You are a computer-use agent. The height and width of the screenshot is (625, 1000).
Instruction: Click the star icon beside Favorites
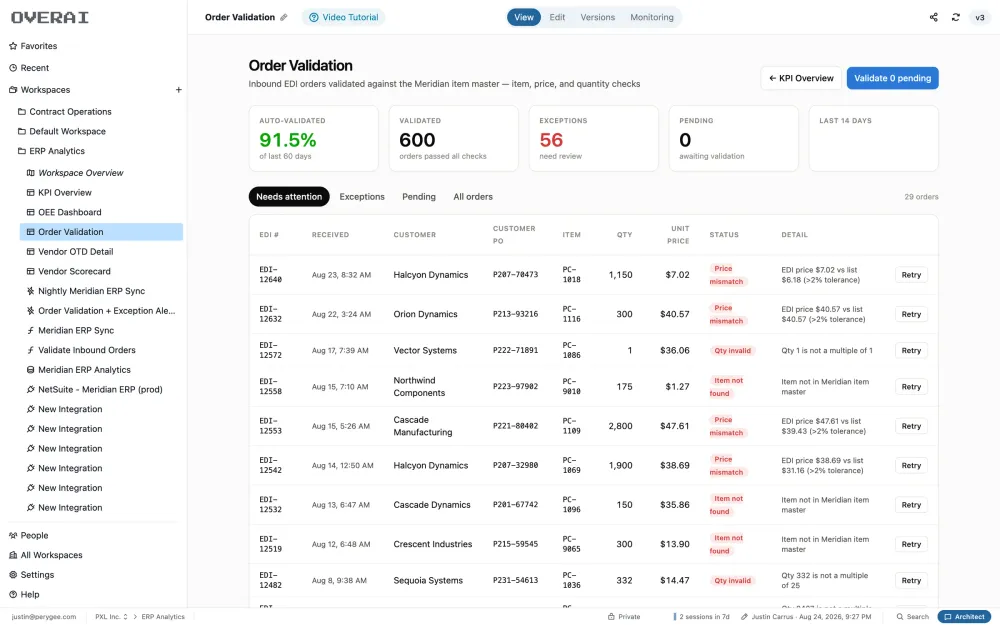tap(13, 46)
